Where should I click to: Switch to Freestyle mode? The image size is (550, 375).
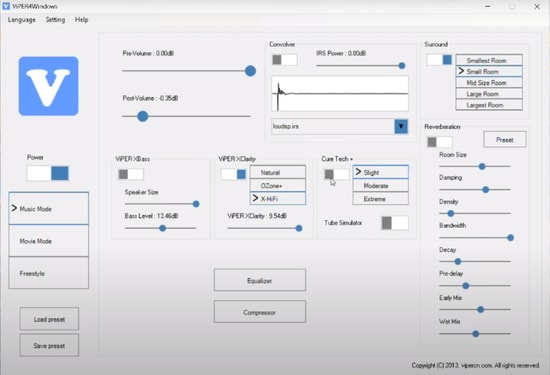49,273
